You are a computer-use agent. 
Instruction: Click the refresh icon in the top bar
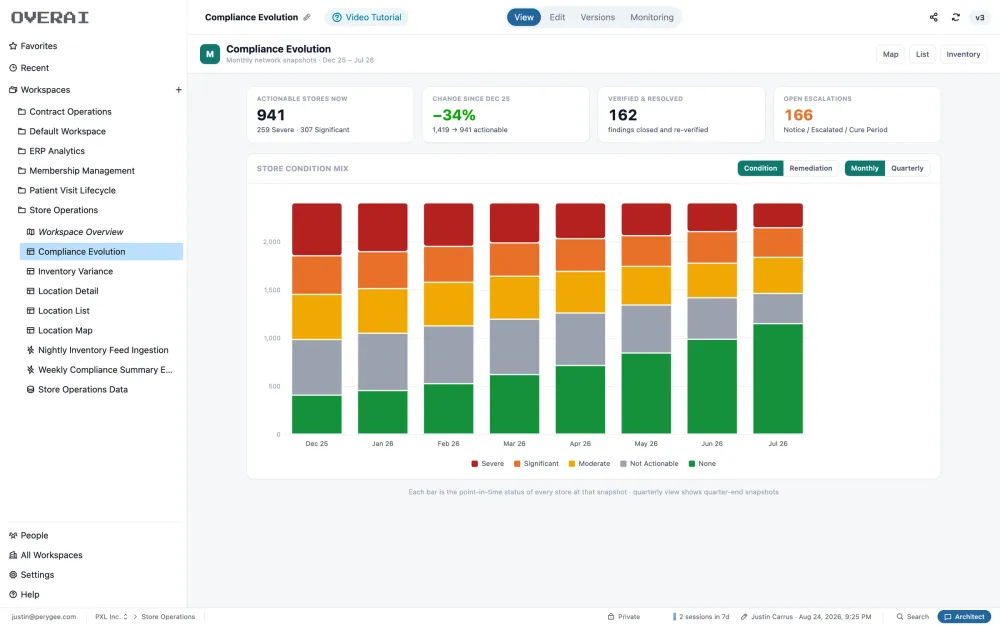pyautogui.click(x=955, y=17)
